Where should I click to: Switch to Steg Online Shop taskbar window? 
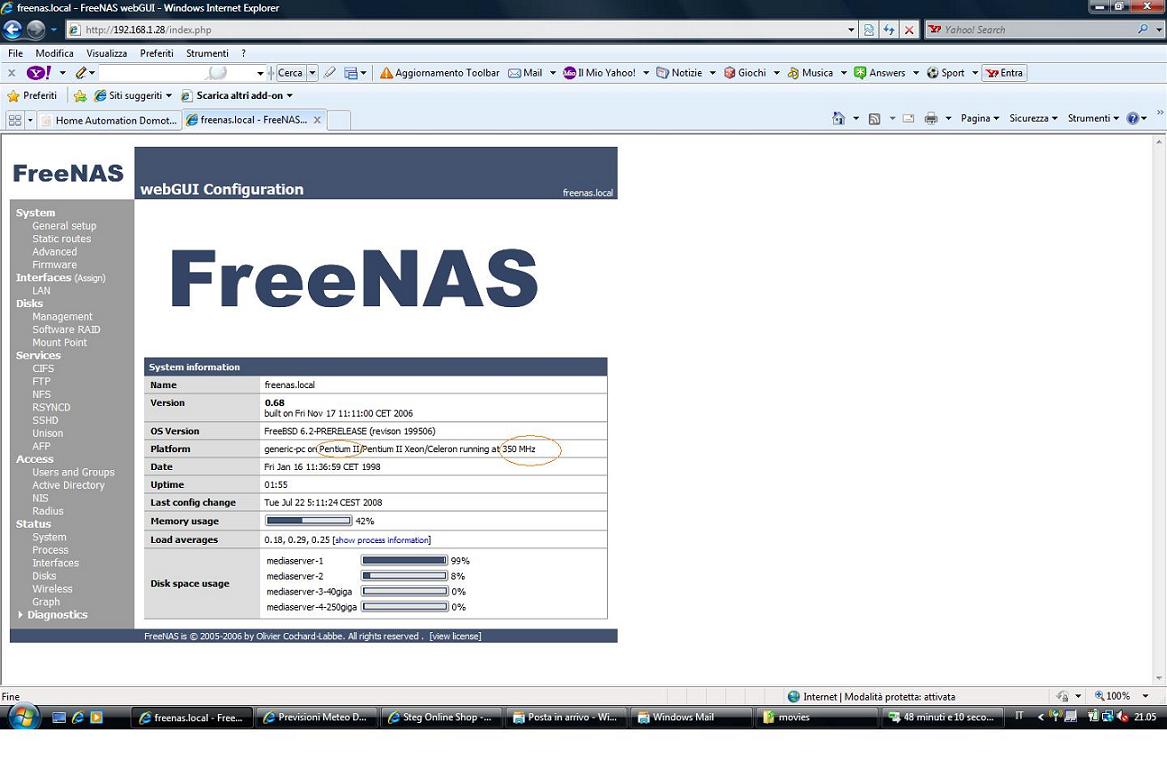(439, 718)
